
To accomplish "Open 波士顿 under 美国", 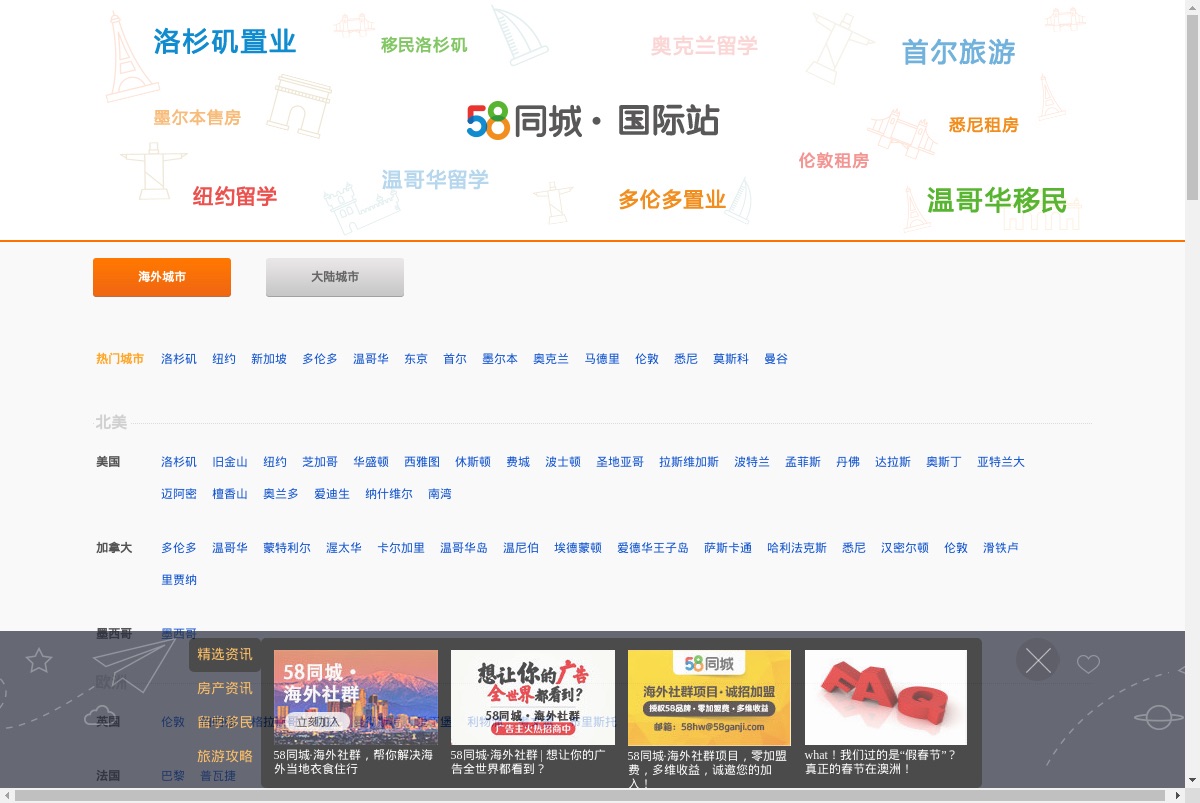I will click(563, 462).
